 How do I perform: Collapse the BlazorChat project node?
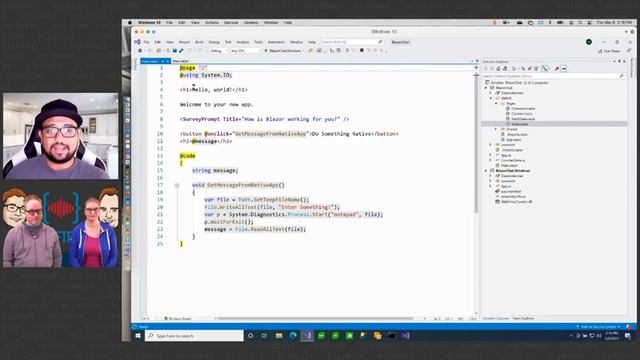[x=486, y=88]
